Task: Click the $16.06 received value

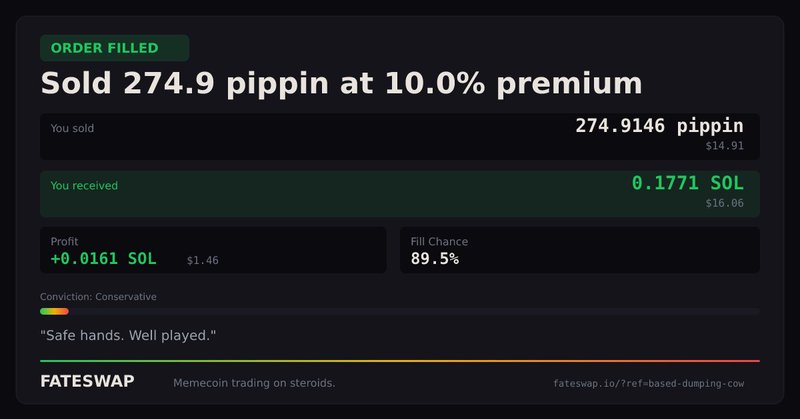Action: tap(724, 203)
